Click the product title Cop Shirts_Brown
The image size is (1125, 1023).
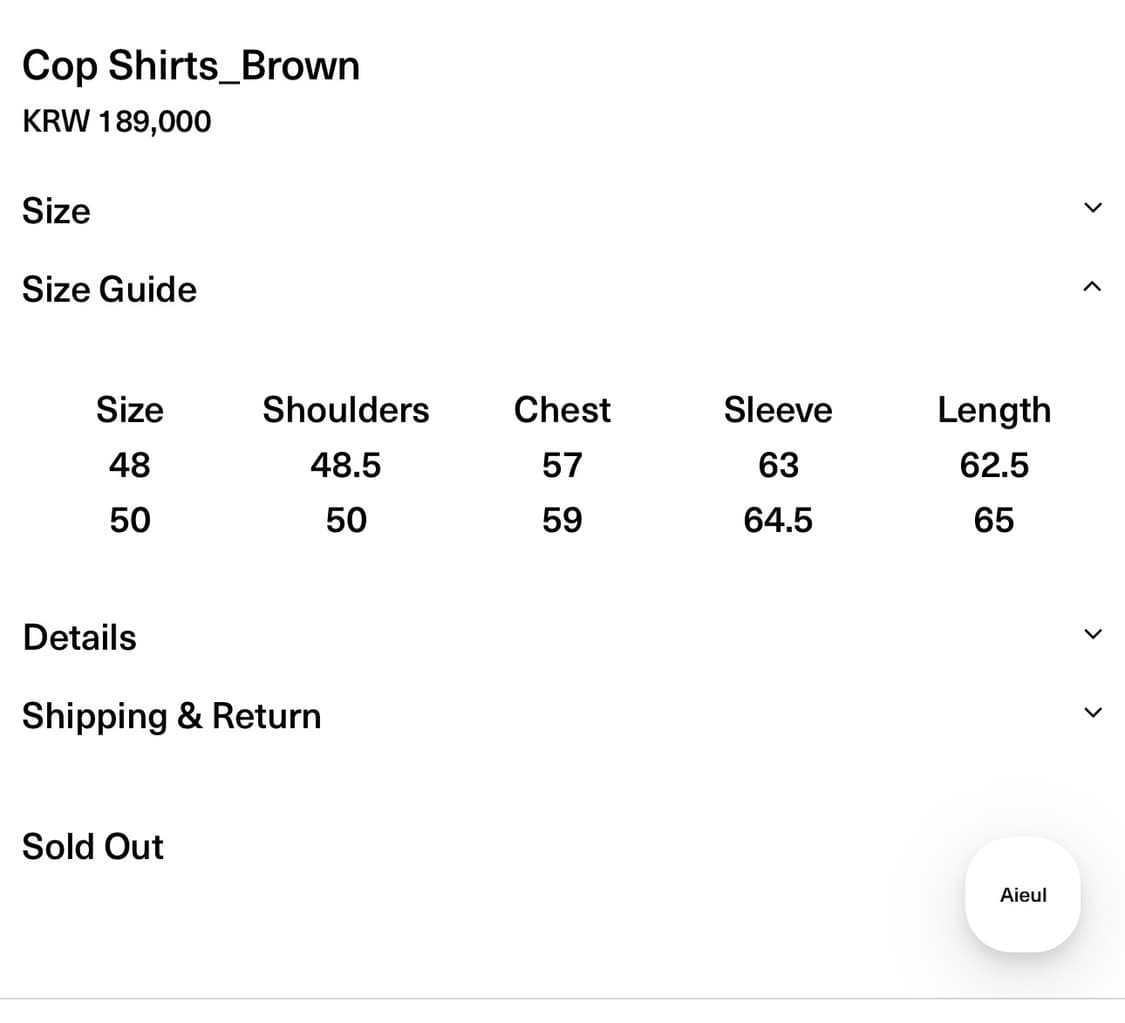point(191,65)
